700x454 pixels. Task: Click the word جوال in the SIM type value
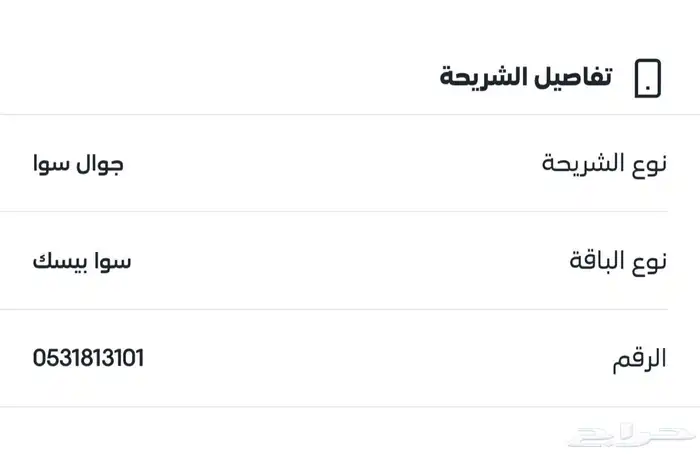pyautogui.click(x=100, y=163)
